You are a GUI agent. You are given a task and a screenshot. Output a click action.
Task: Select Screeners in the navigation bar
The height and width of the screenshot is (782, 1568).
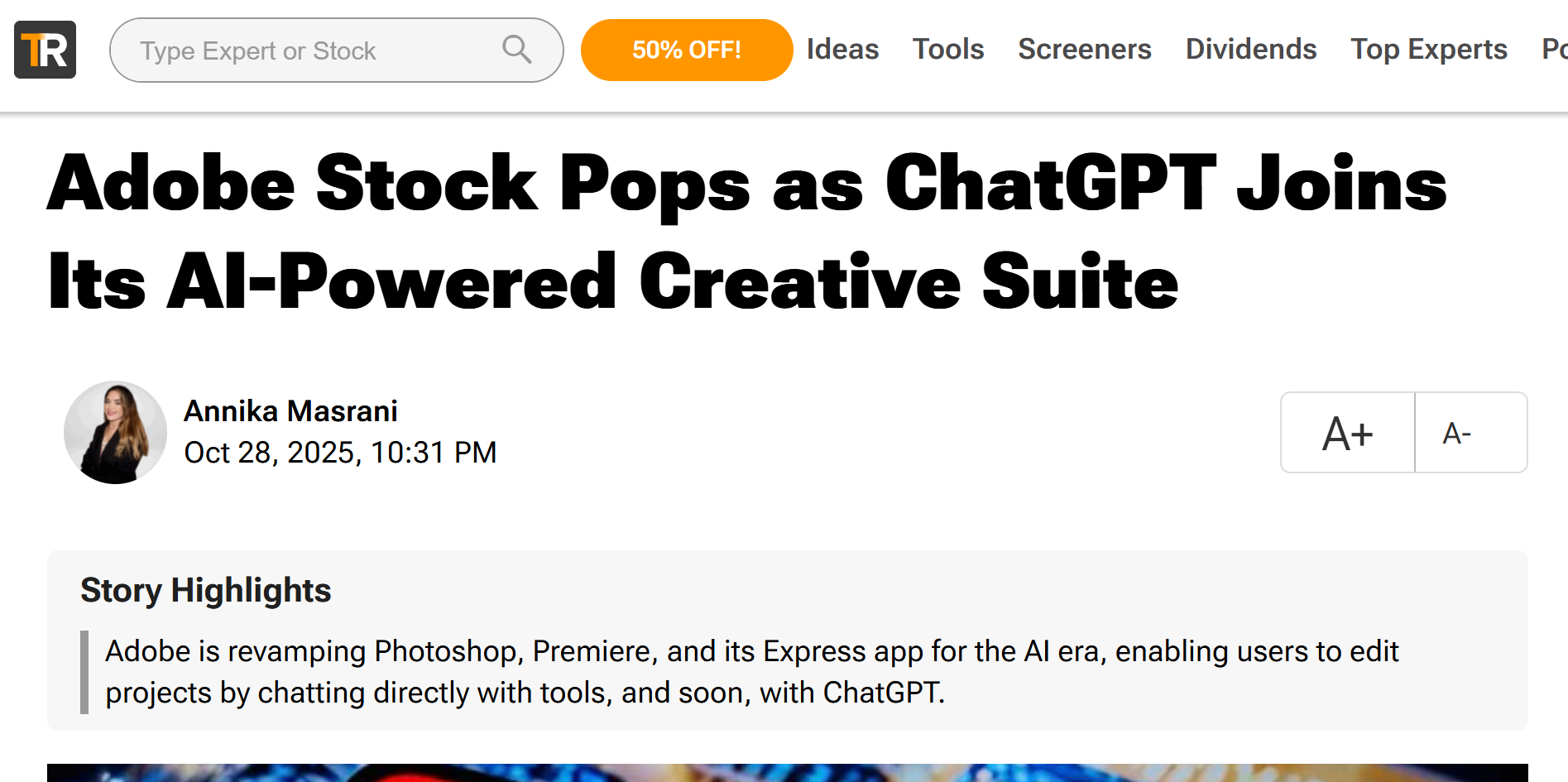coord(1084,50)
